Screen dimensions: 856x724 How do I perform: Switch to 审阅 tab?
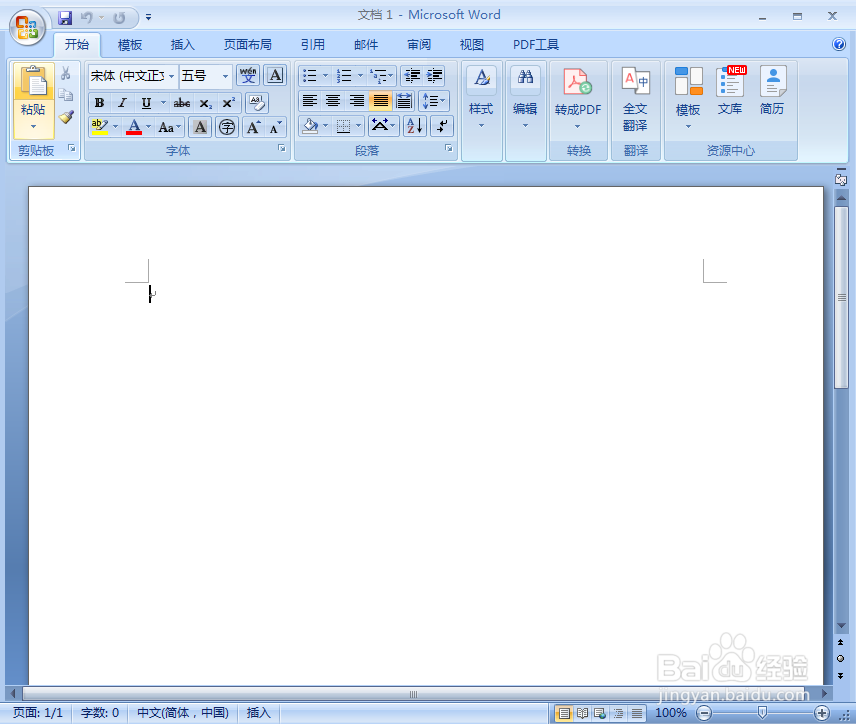click(x=419, y=45)
